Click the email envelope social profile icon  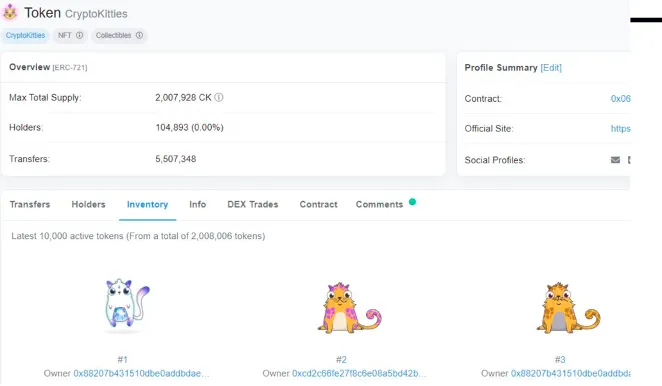click(x=616, y=160)
